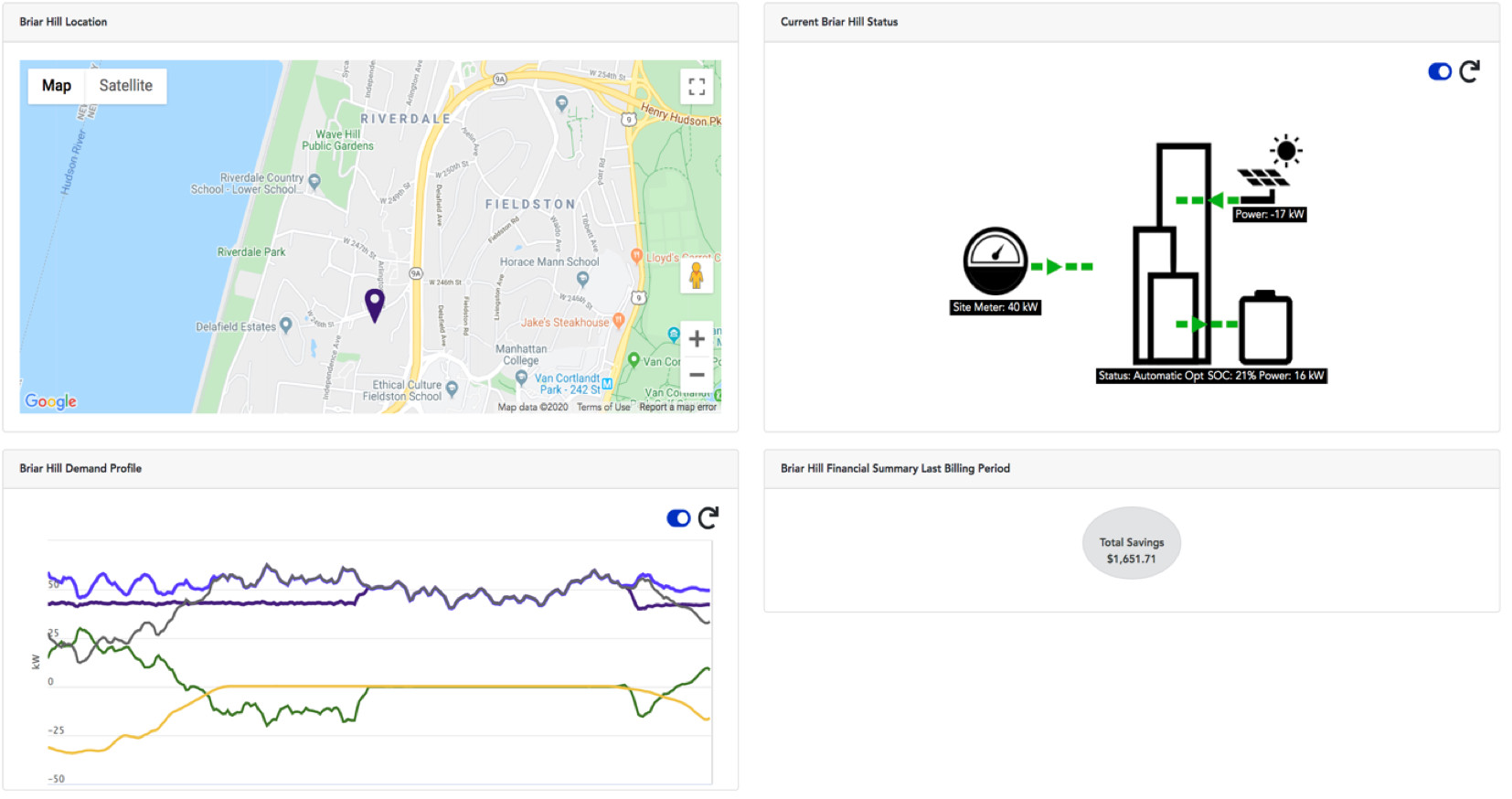
Task: Click Report a map error link
Action: pyautogui.click(x=678, y=408)
